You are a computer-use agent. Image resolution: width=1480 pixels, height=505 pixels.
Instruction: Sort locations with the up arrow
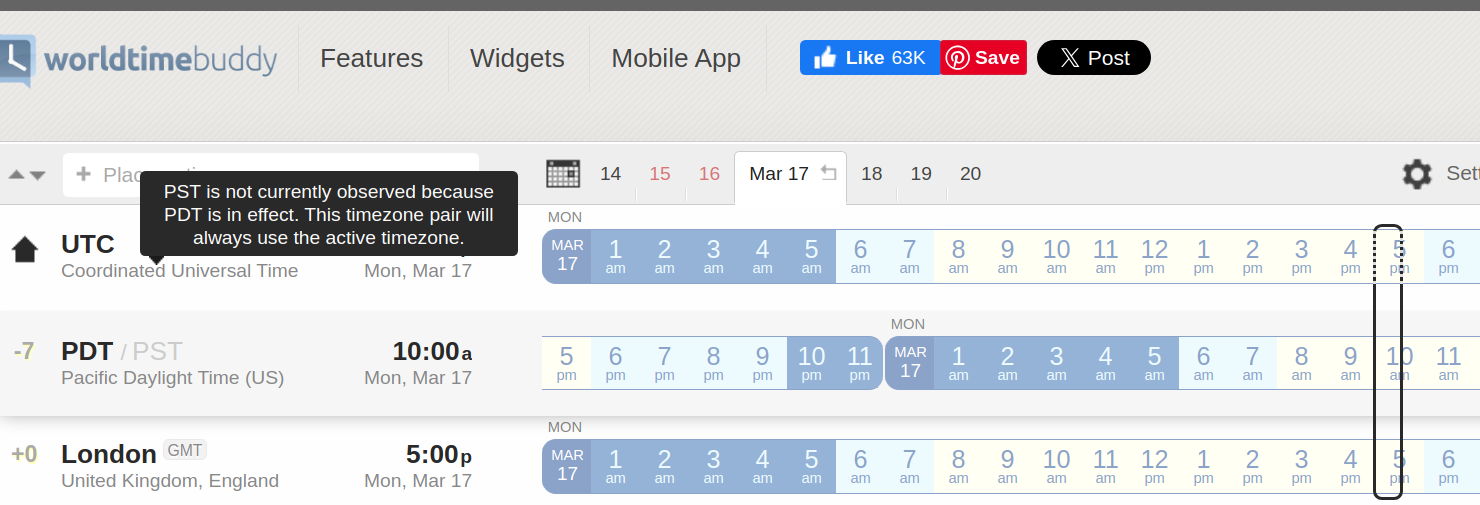17,175
